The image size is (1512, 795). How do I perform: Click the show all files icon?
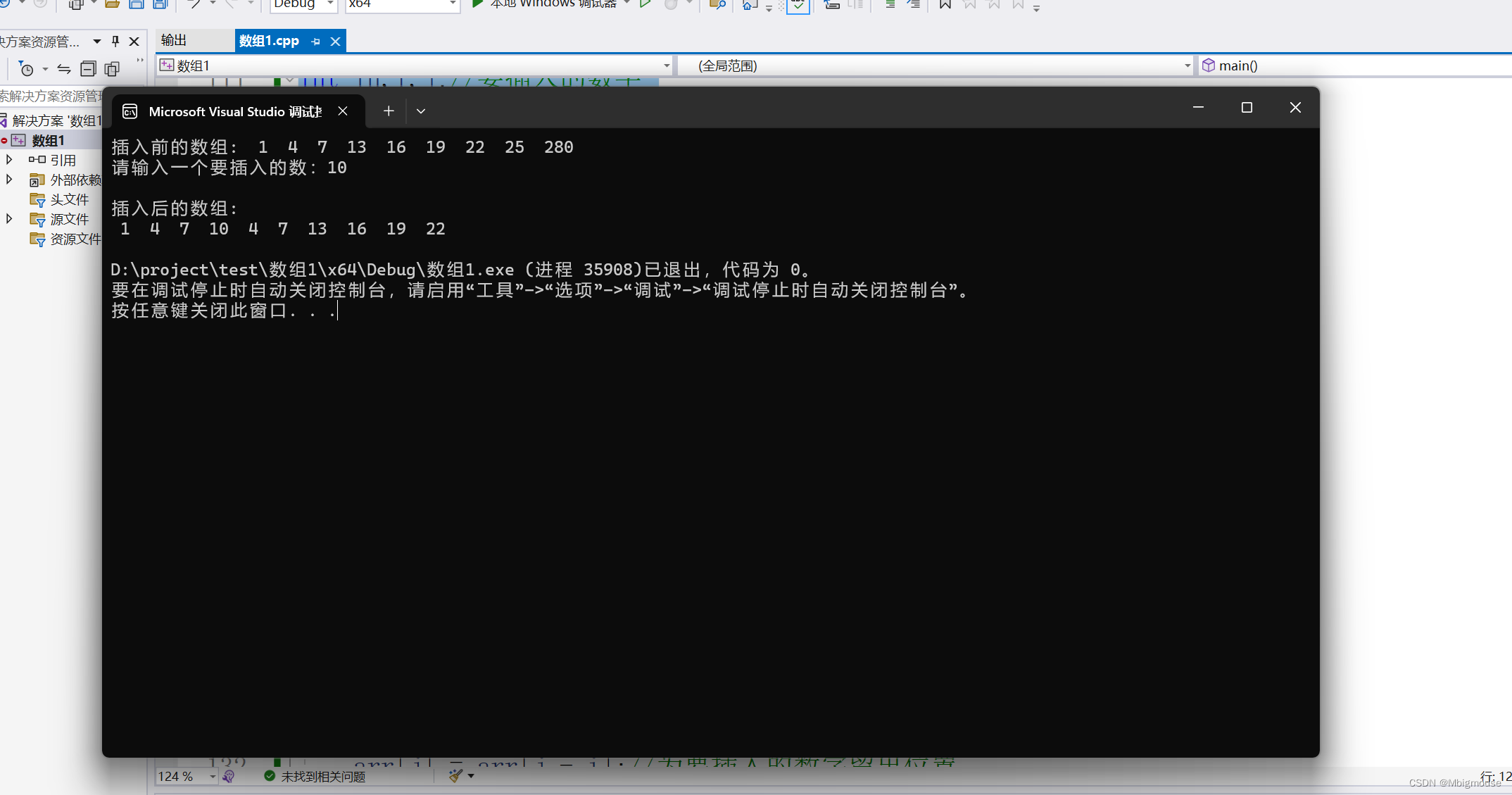112,69
